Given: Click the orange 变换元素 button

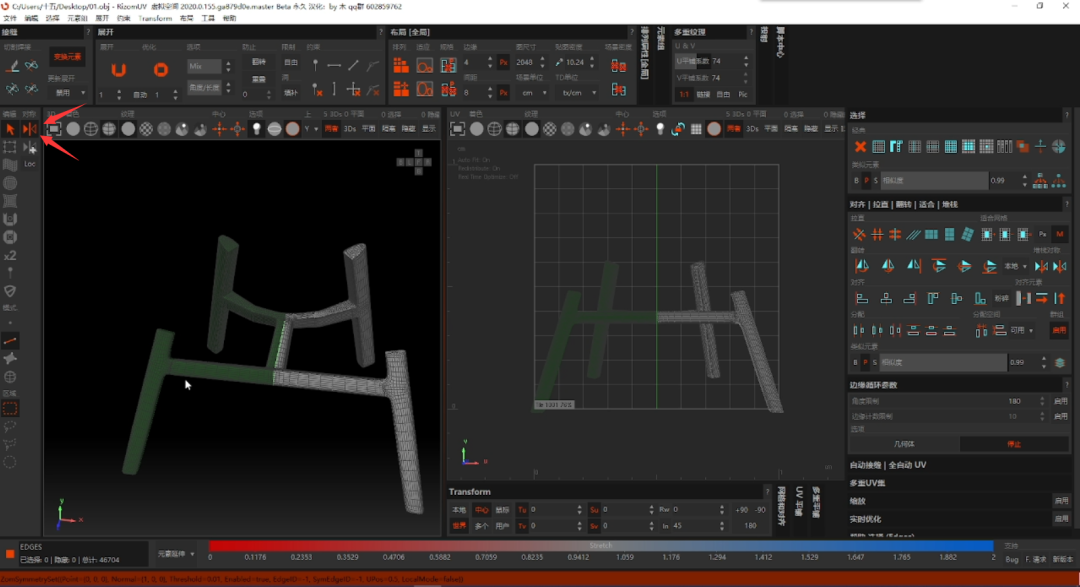Looking at the screenshot, I should 67,57.
